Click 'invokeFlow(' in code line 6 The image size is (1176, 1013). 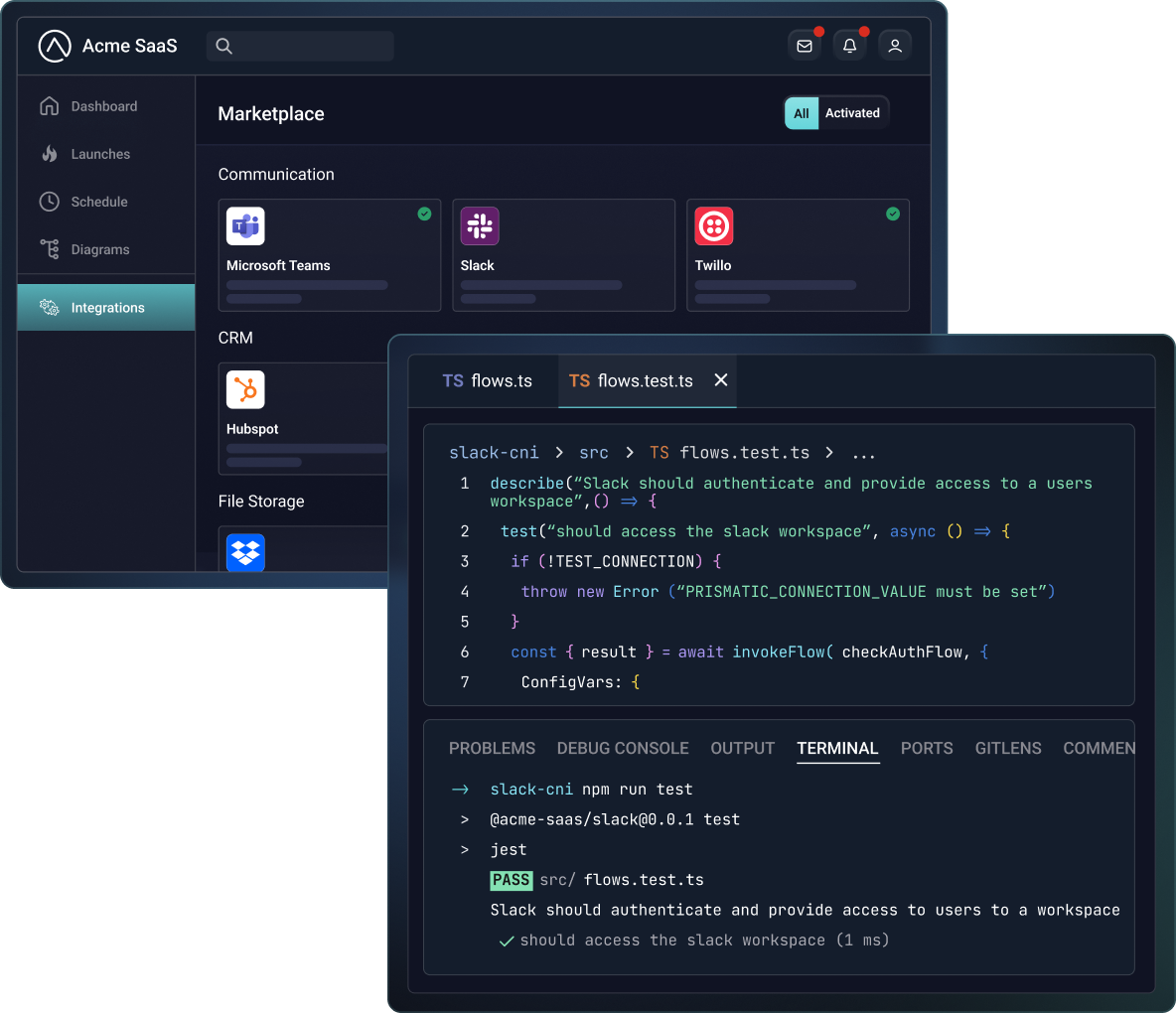(x=783, y=652)
